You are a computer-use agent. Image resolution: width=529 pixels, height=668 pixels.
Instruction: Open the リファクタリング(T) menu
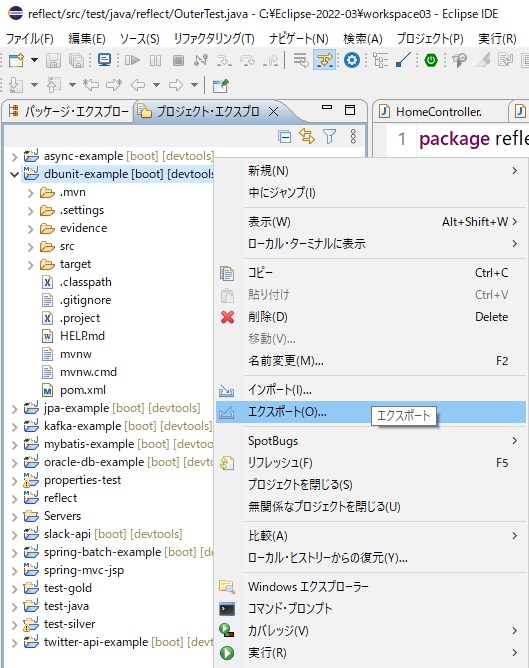point(214,39)
